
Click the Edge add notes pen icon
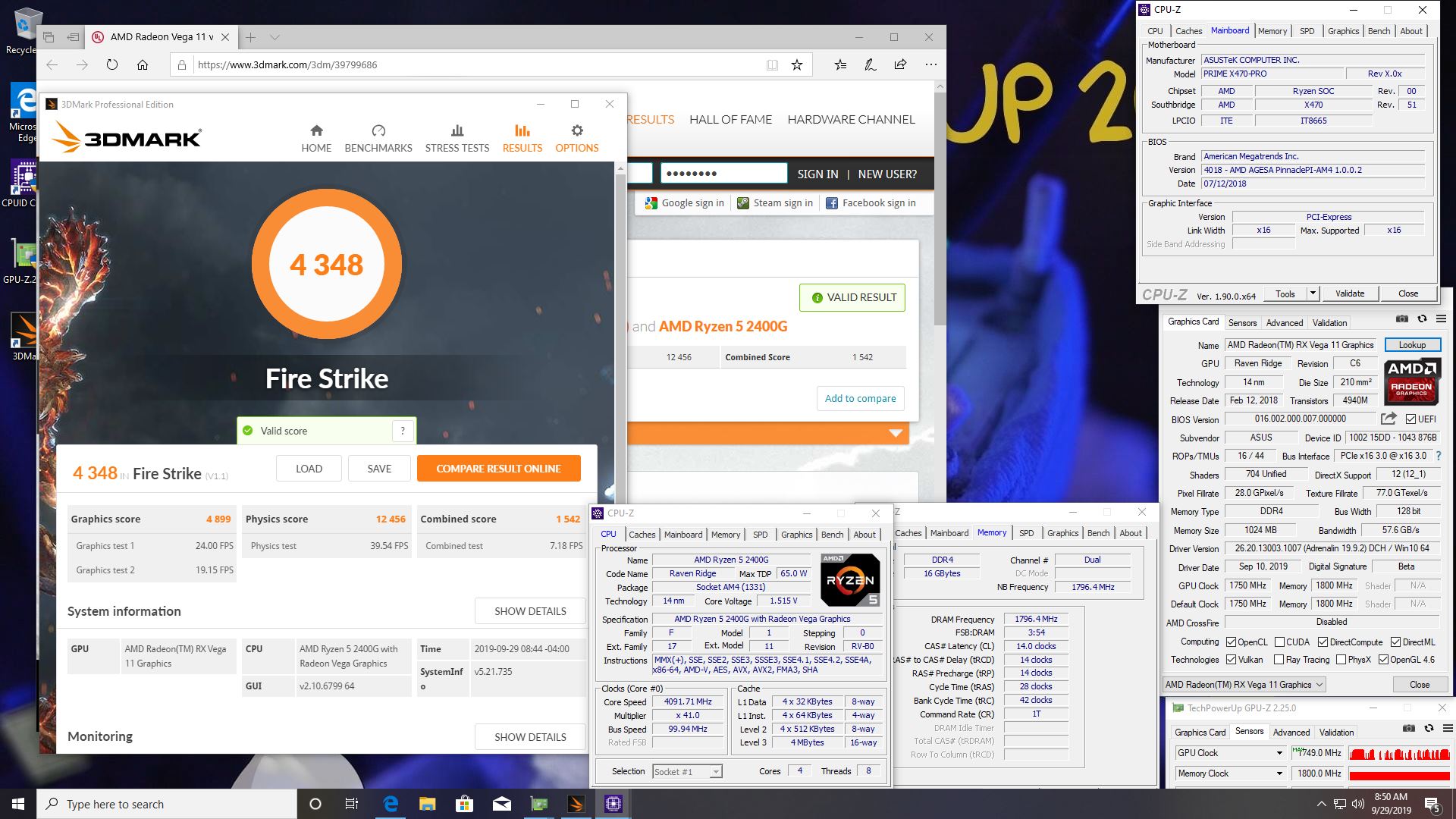(871, 64)
